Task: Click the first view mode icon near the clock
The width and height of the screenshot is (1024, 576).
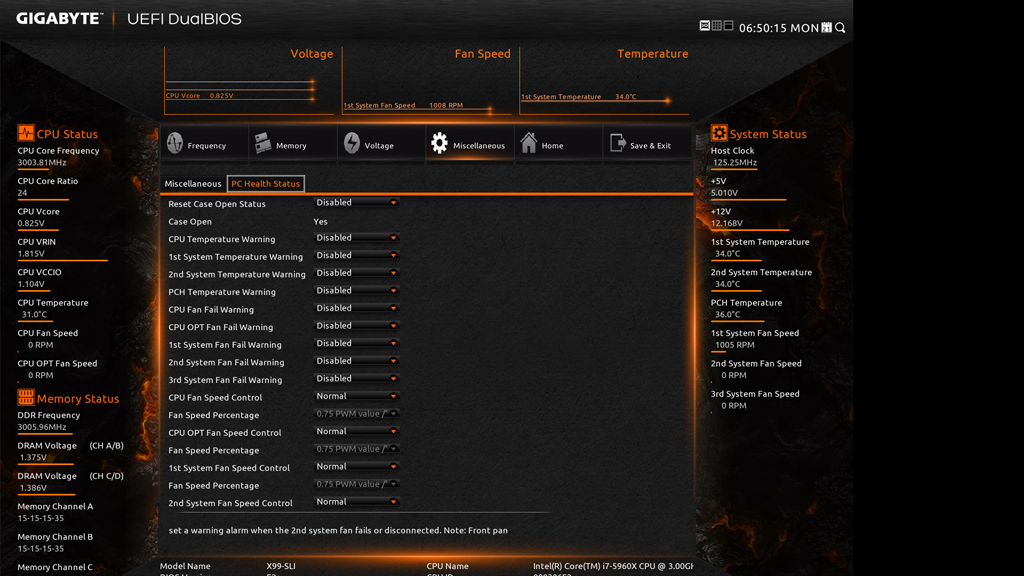Action: [705, 26]
